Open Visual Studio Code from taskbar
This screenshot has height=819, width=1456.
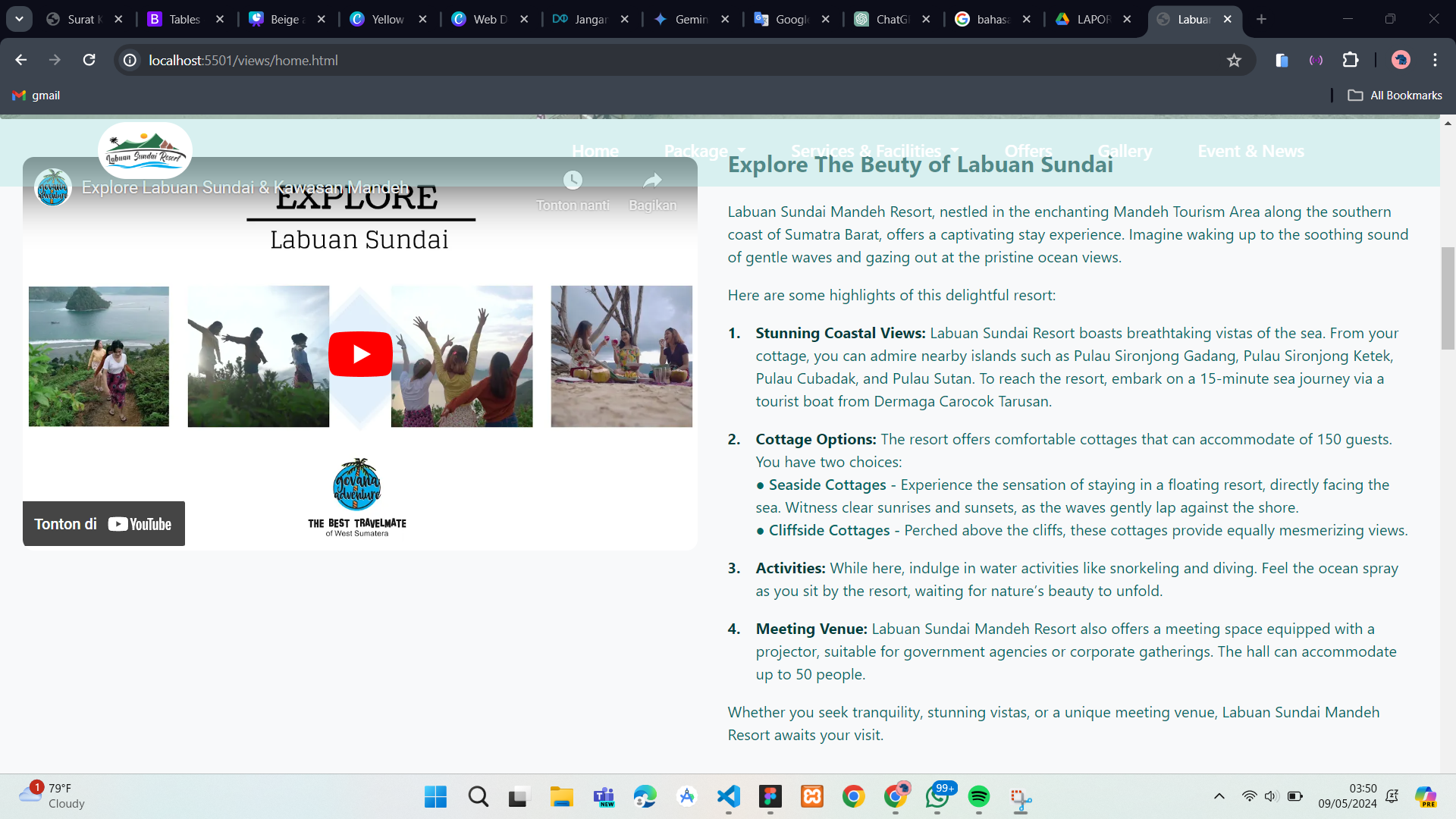click(x=728, y=797)
